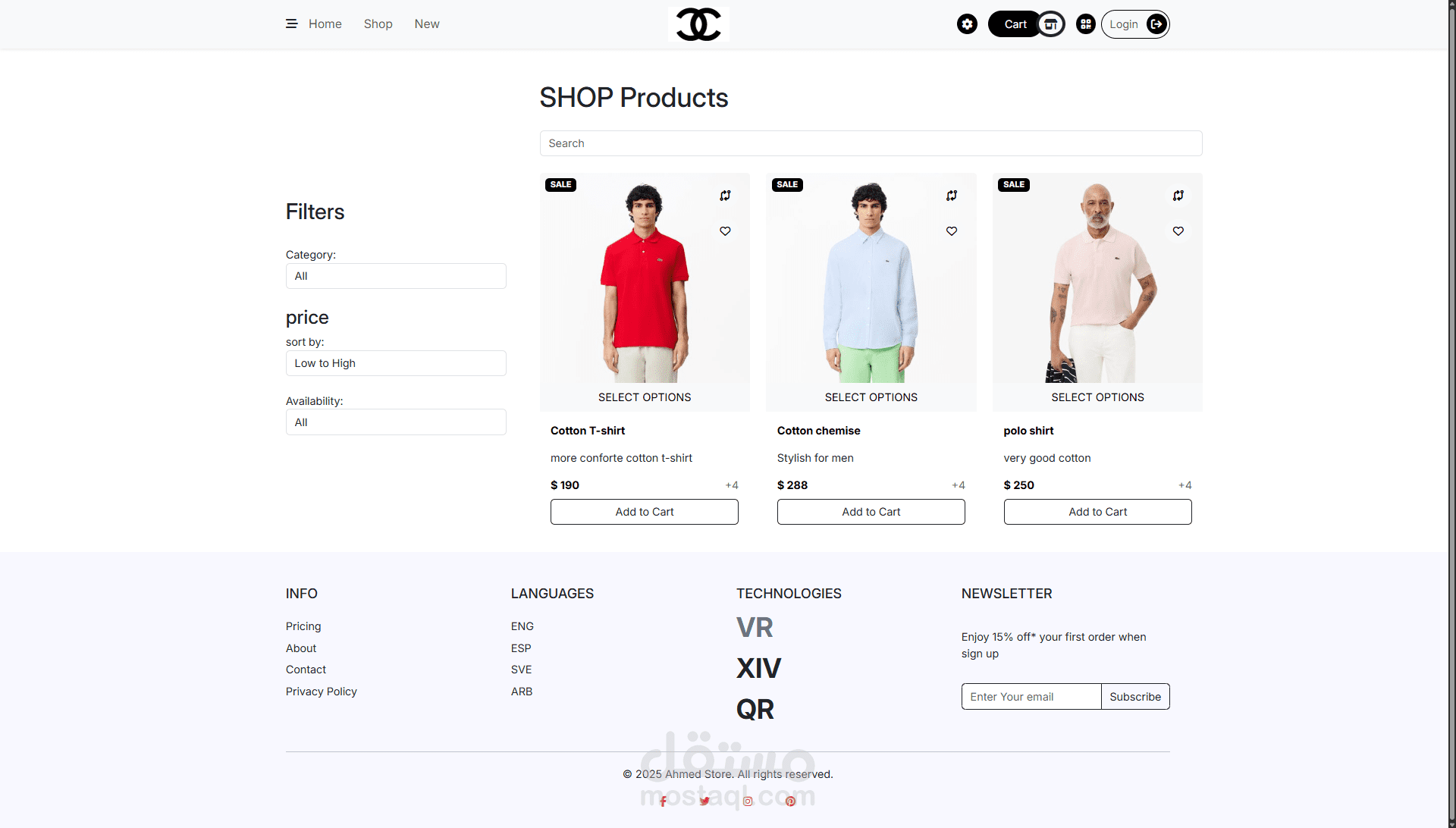The height and width of the screenshot is (828, 1456).
Task: Expand the Availability dropdown
Action: tap(396, 422)
